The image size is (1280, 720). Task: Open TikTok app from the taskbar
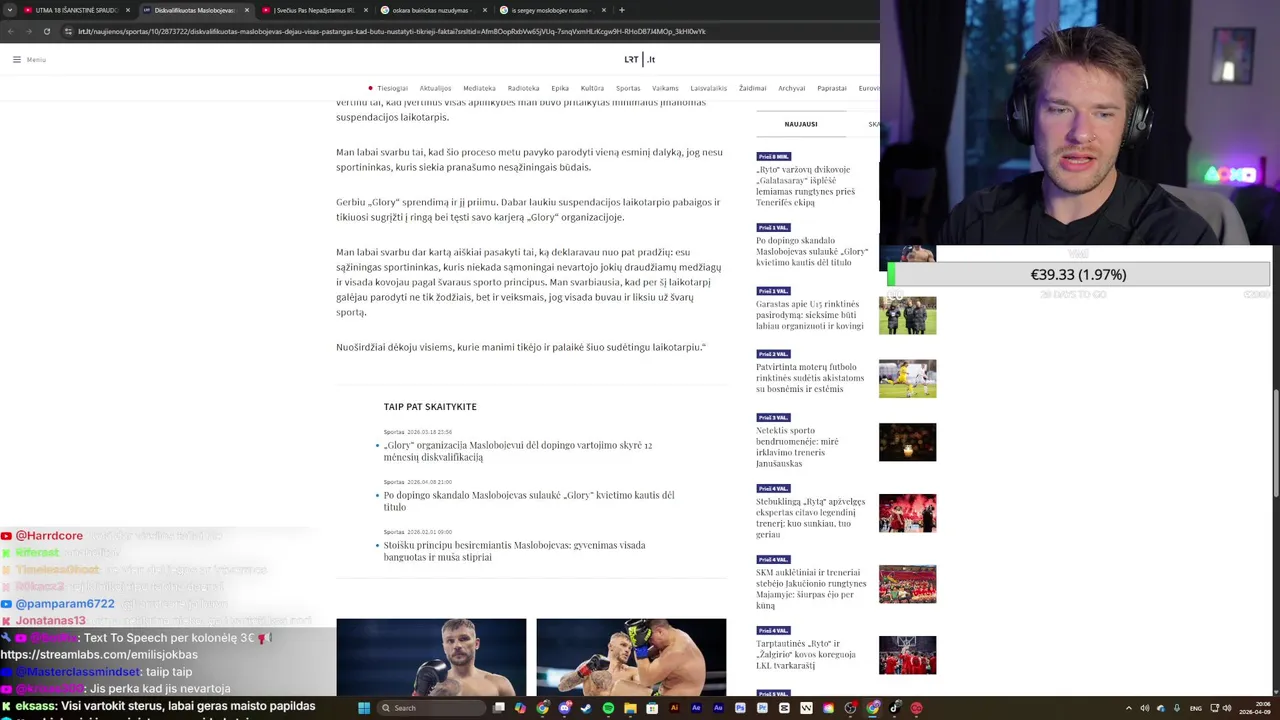click(x=895, y=708)
